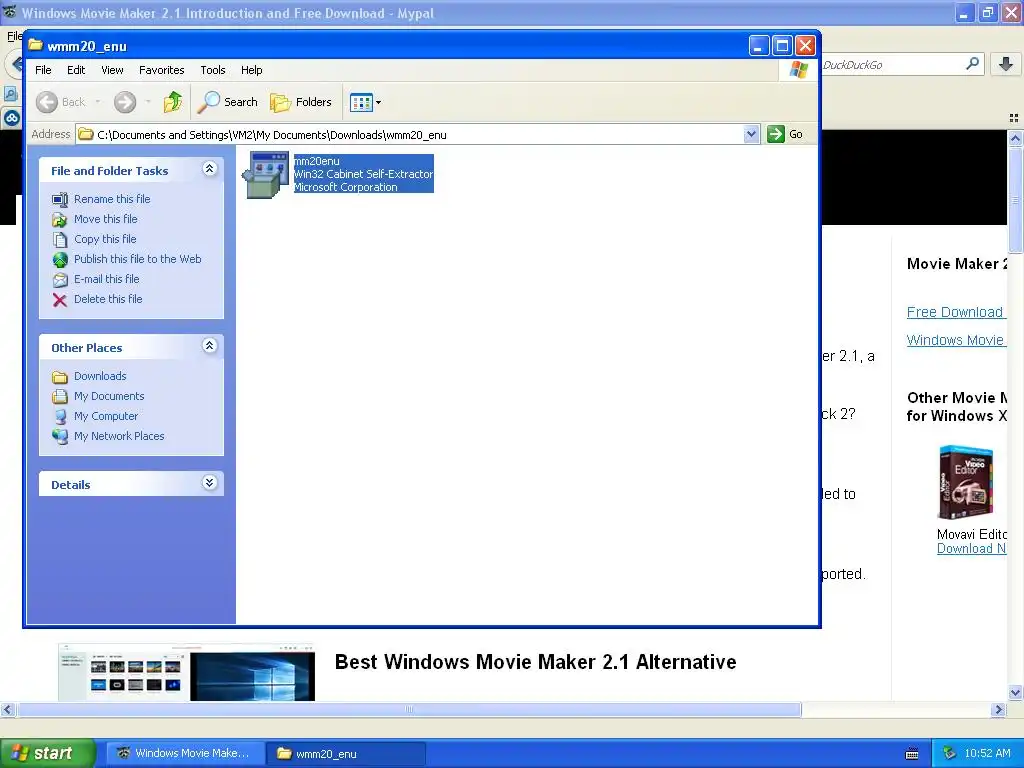Screen dimensions: 1024x768
Task: Click the Publish this file to the Web link
Action: pos(138,259)
